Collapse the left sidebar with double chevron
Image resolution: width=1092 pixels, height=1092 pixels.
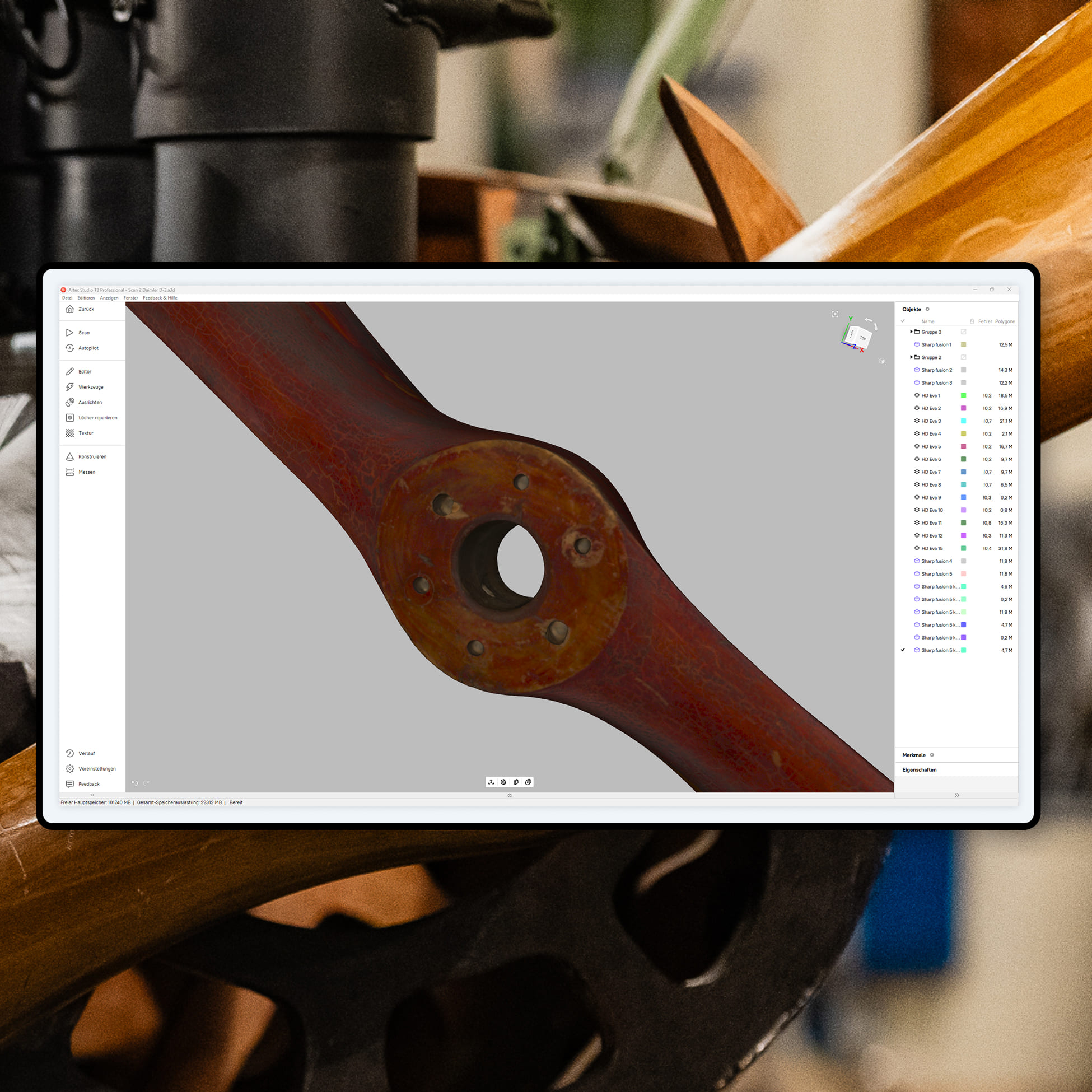coord(93,795)
